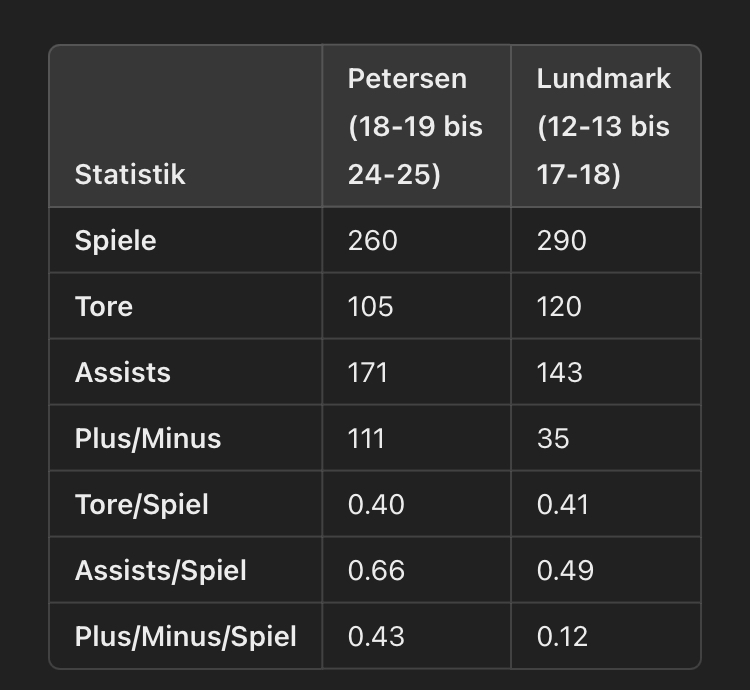
Task: Click the Plus/Minus/Spiel row label
Action: pos(185,637)
